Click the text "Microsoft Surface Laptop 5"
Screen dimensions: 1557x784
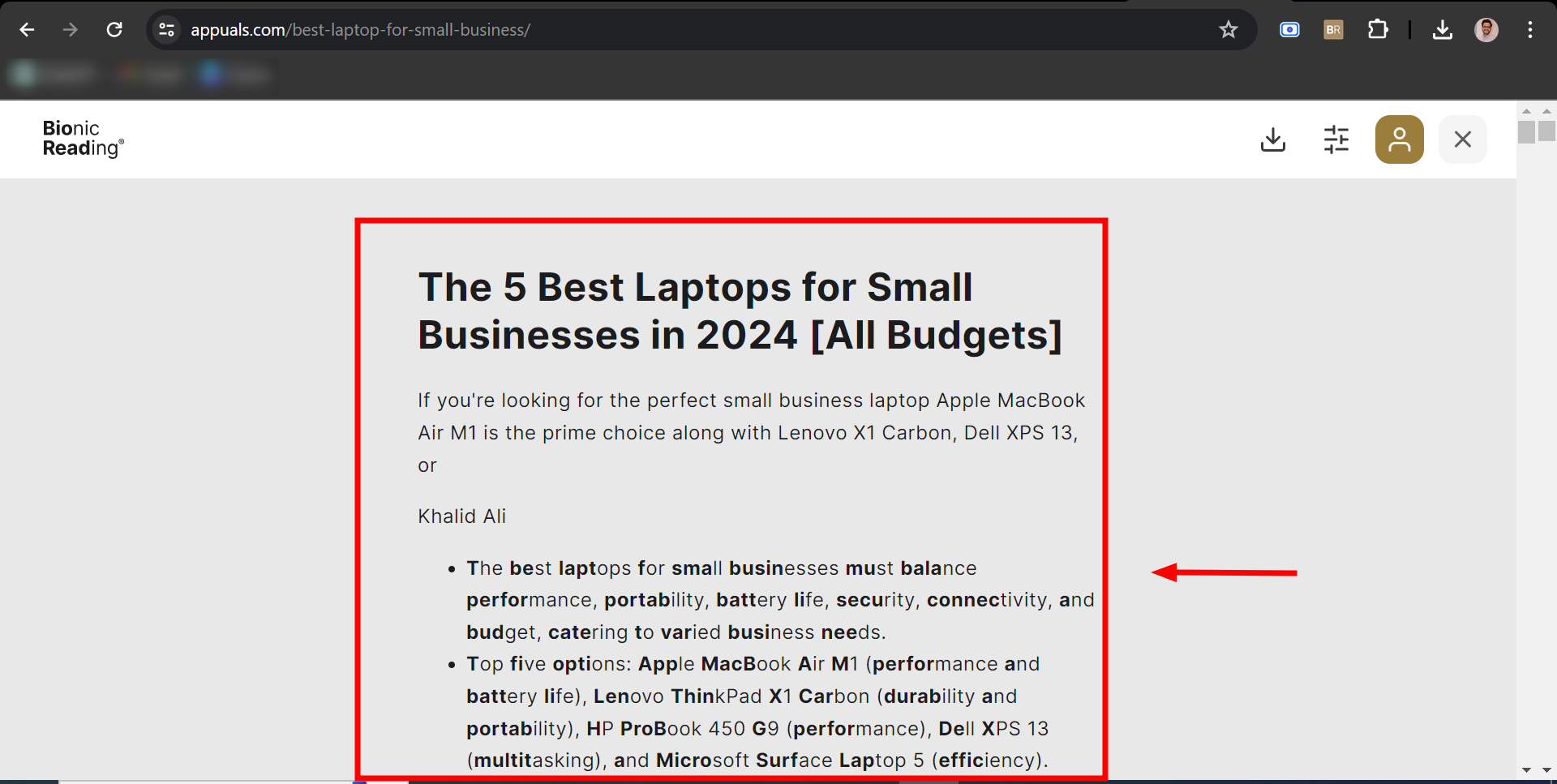(x=790, y=760)
